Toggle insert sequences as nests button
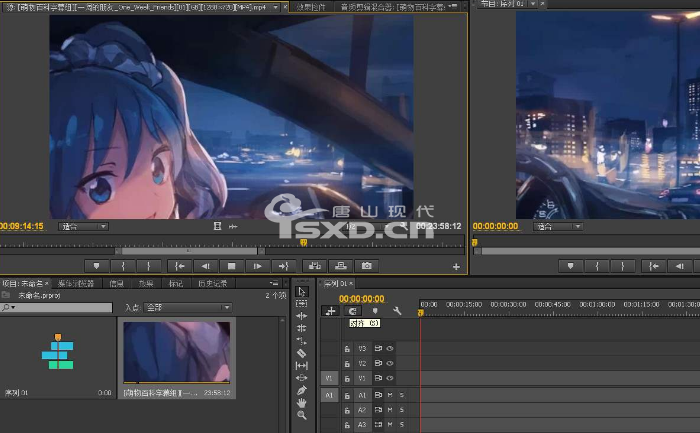This screenshot has height=433, width=700. click(330, 311)
